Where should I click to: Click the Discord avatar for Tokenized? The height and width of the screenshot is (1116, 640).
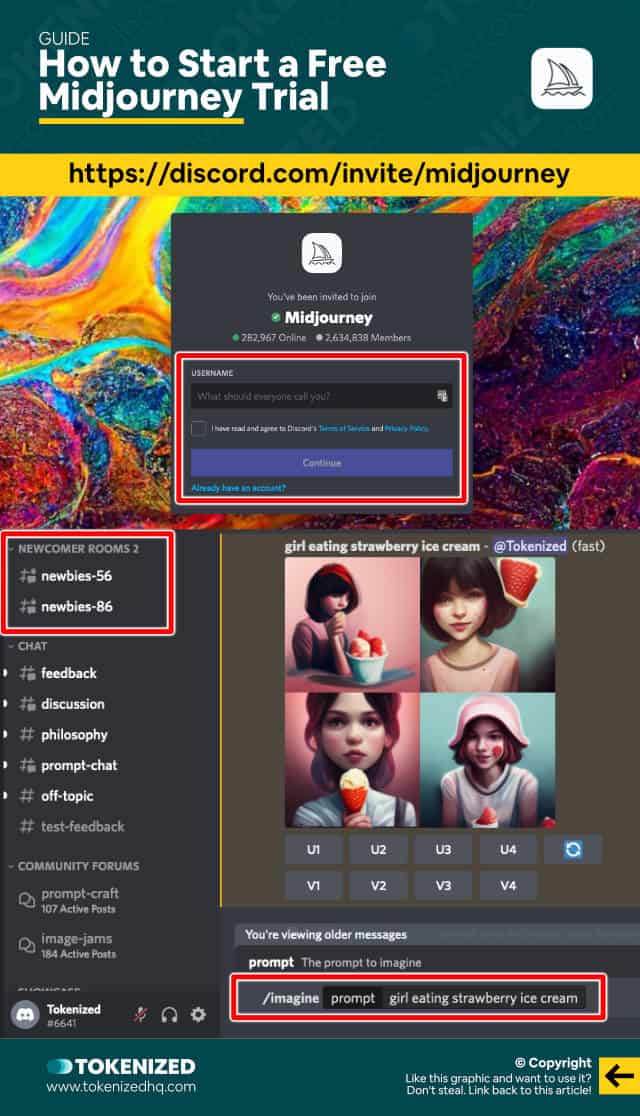(x=26, y=1015)
